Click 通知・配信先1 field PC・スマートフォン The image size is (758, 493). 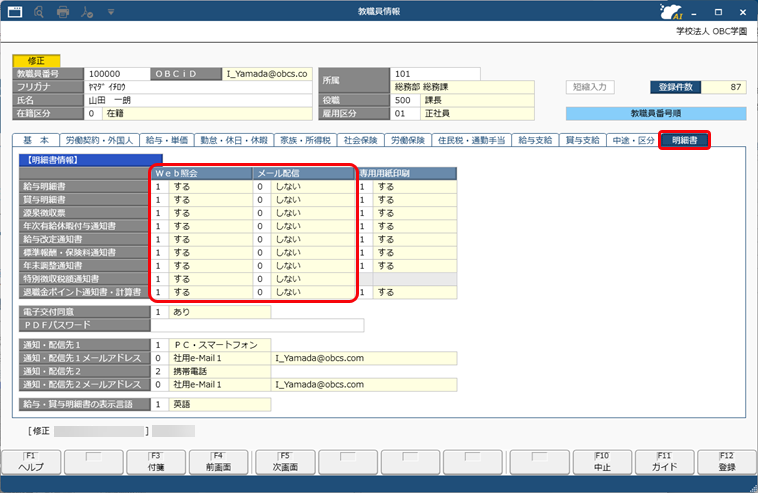pos(211,345)
